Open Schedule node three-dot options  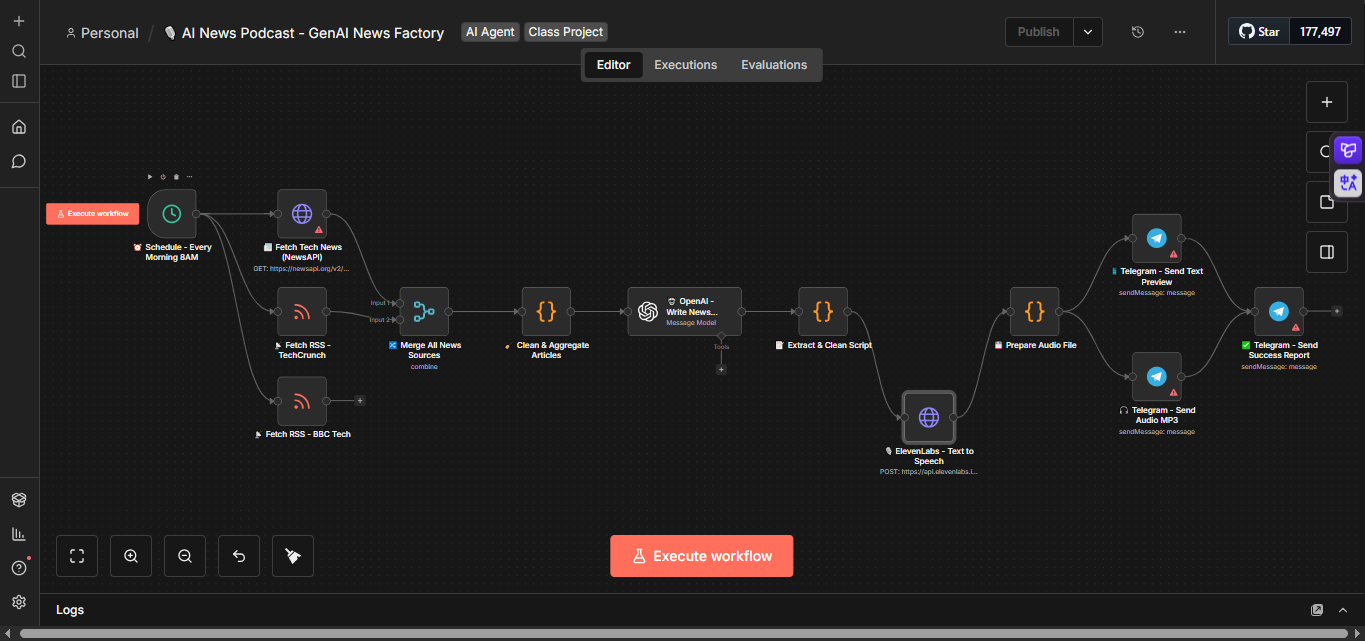click(189, 177)
